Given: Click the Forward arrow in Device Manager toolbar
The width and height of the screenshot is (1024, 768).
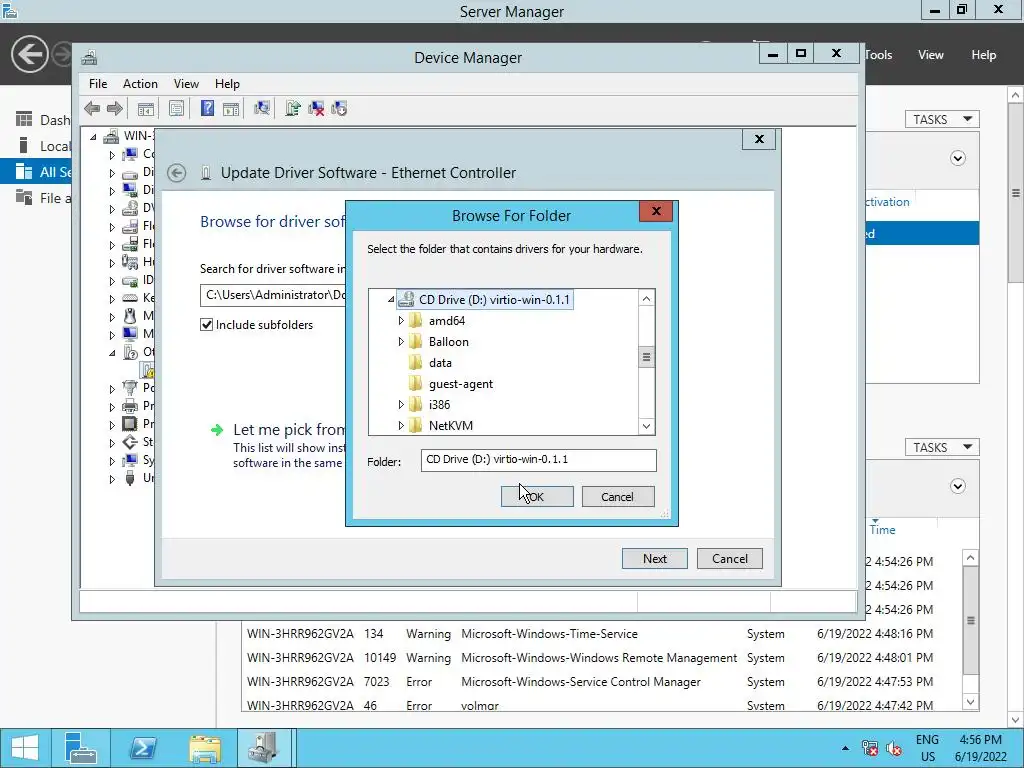Looking at the screenshot, I should 114,108.
